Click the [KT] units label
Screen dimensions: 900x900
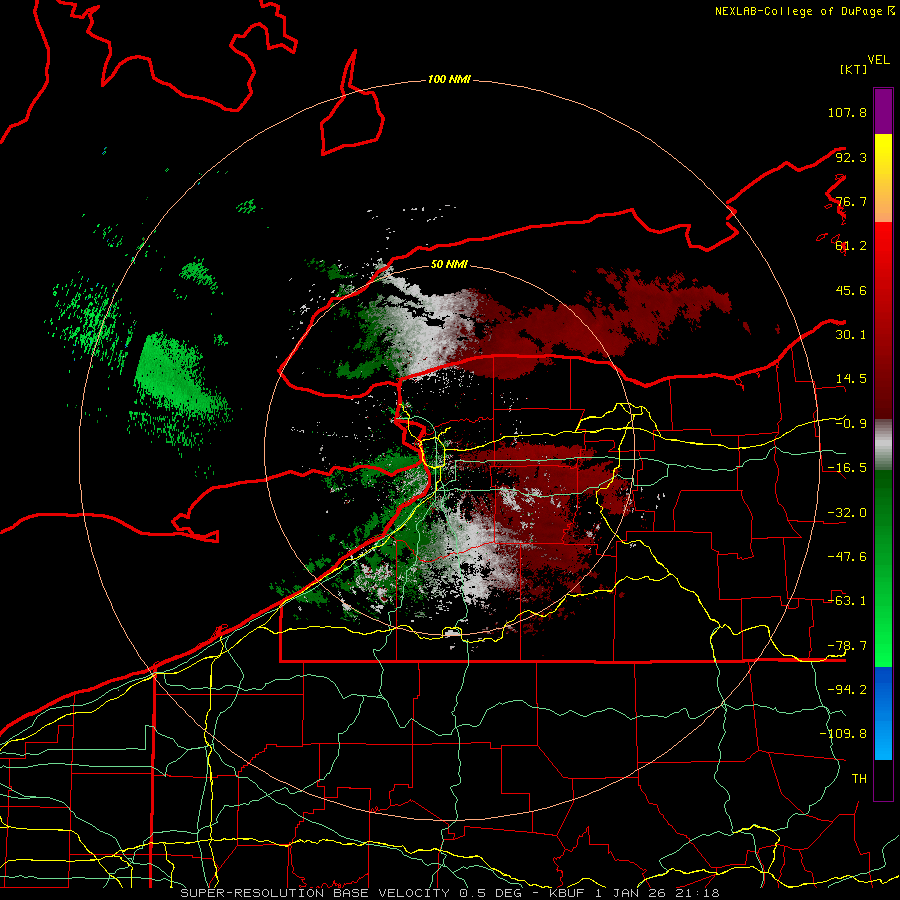(x=854, y=69)
